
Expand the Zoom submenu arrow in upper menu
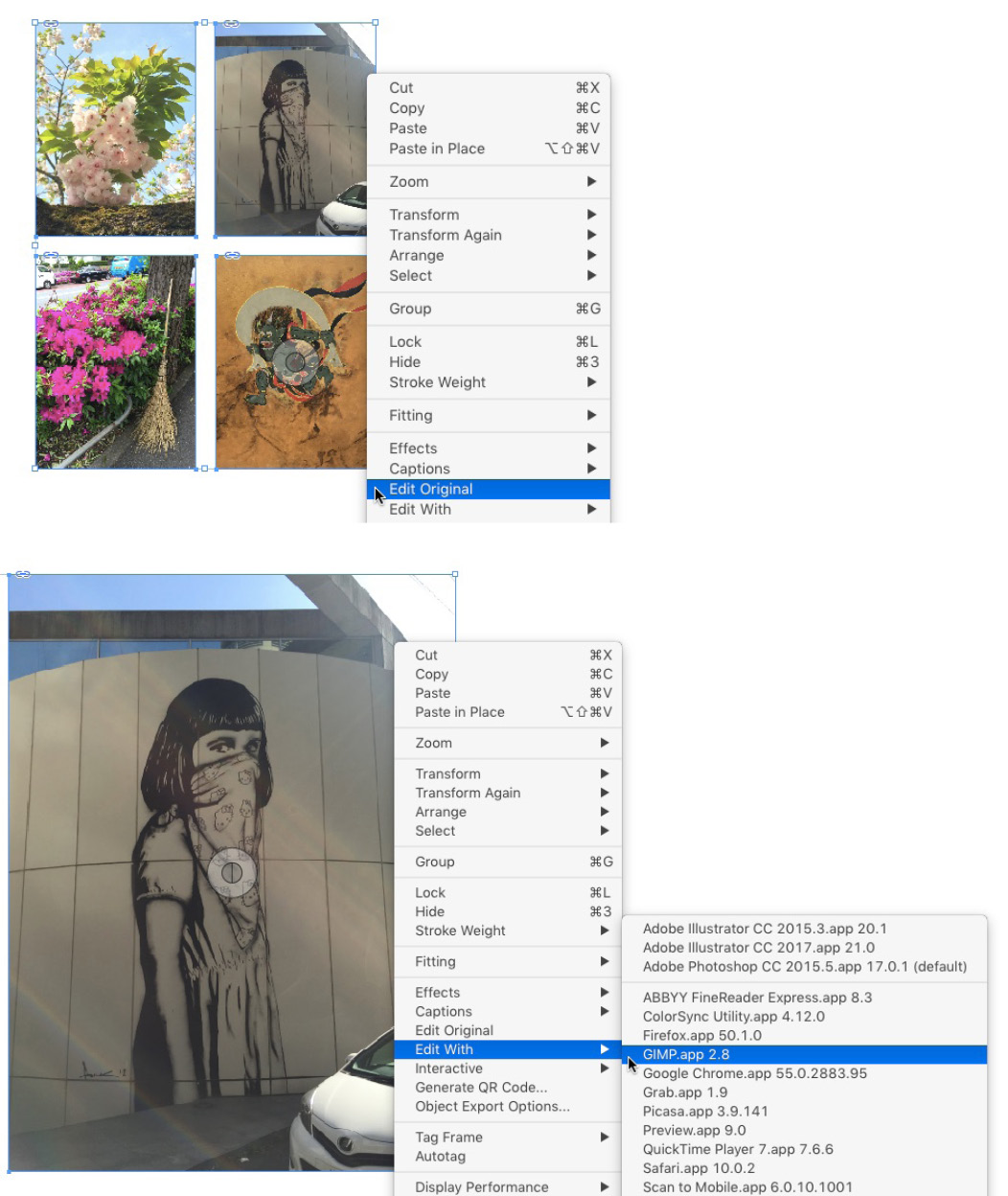(x=592, y=181)
